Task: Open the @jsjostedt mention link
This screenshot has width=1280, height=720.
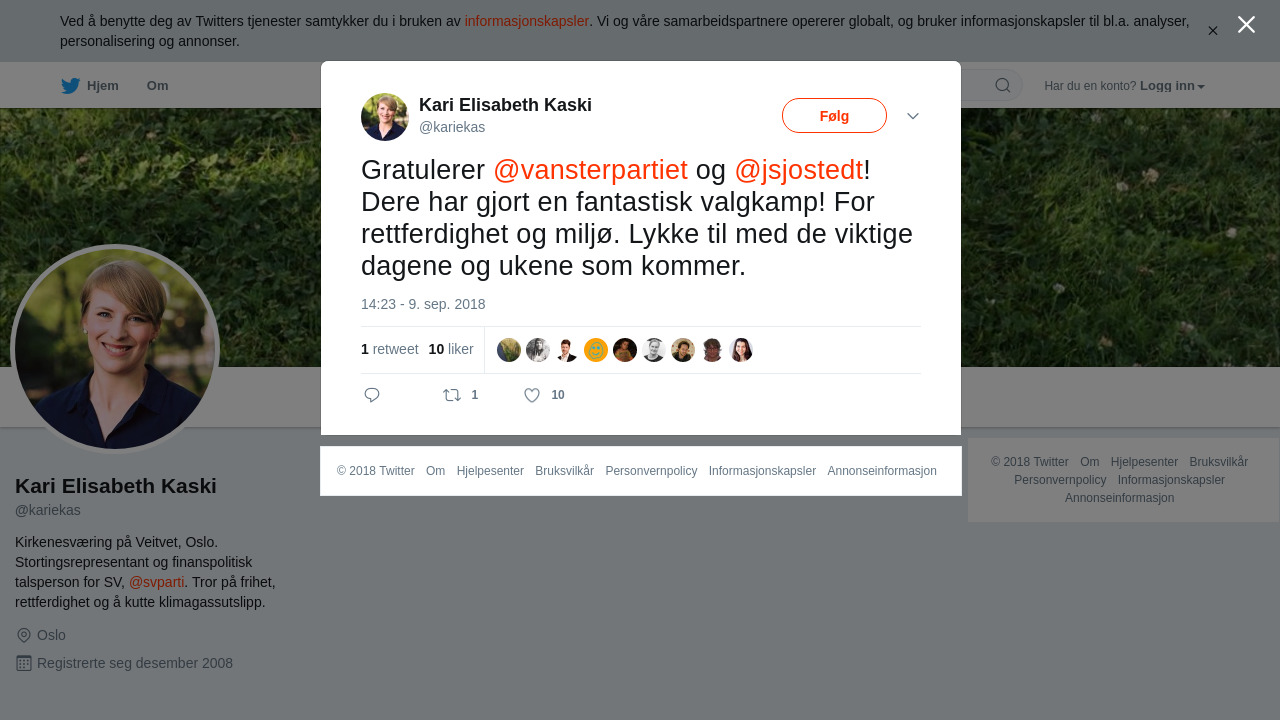Action: [798, 170]
